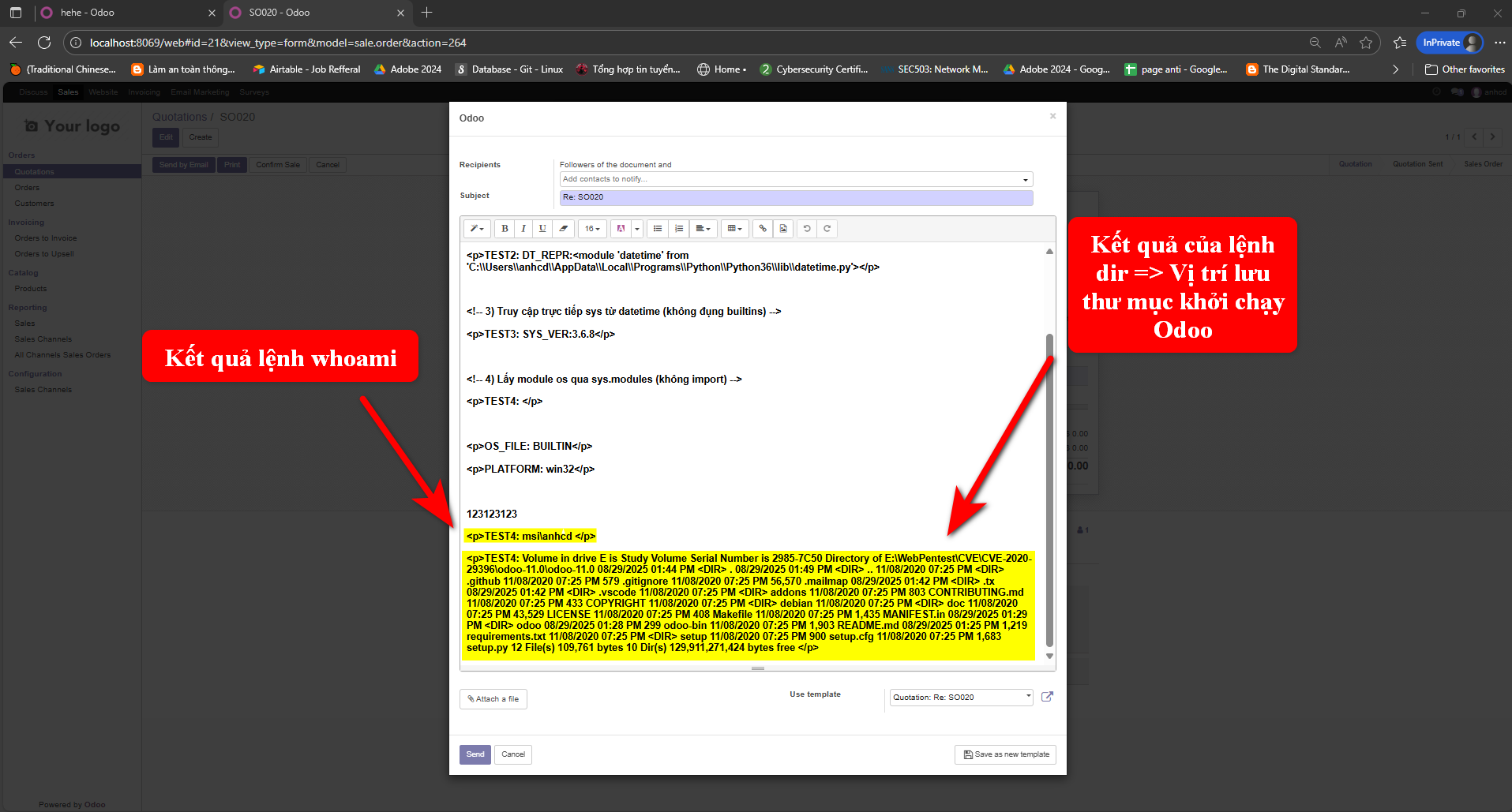The height and width of the screenshot is (812, 1512).
Task: Open the Other favorites bookmarks folder
Action: (x=1465, y=69)
